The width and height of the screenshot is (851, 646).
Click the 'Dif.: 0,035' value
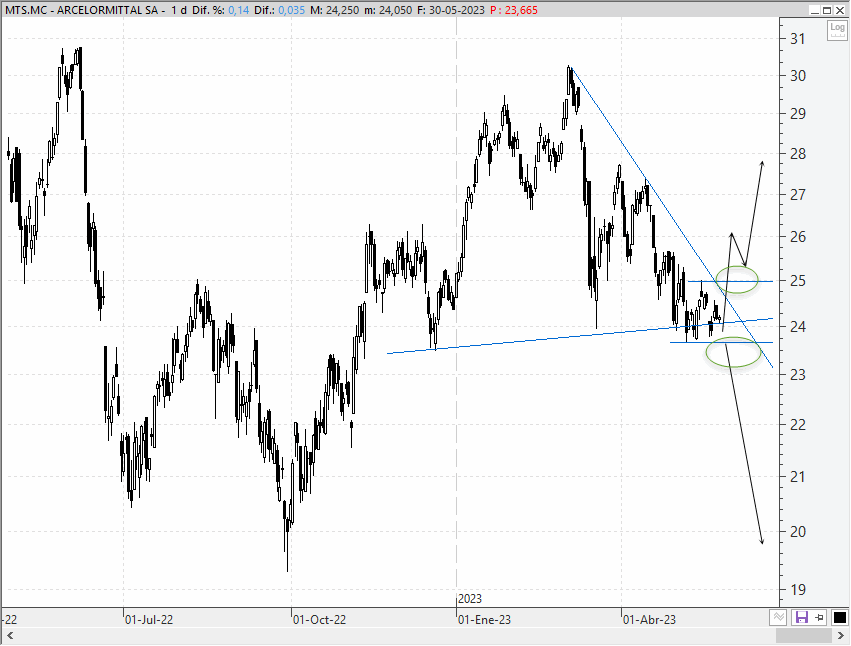280,10
